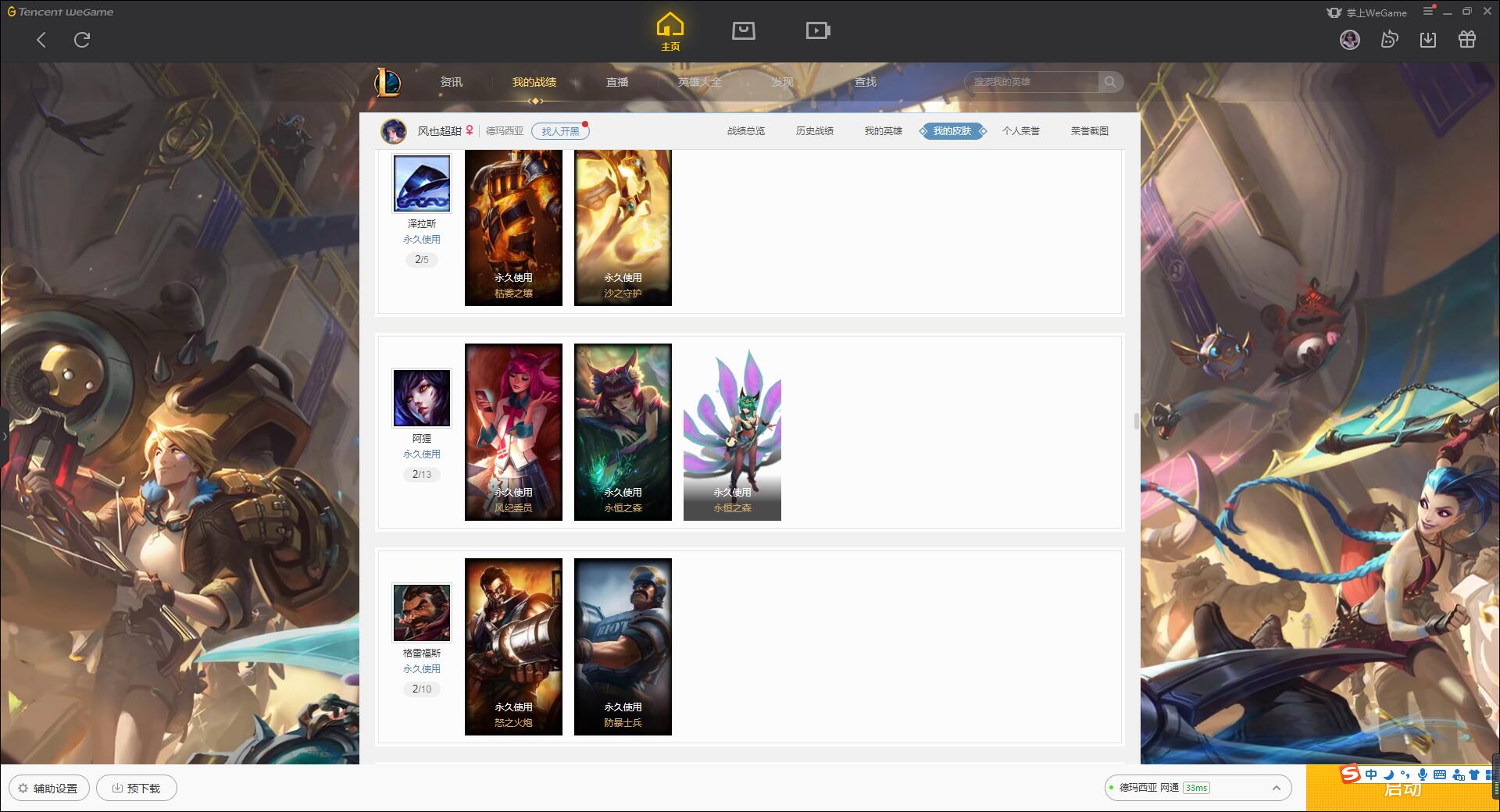
Task: Click the 2/13 skin count badge
Action: tap(422, 474)
